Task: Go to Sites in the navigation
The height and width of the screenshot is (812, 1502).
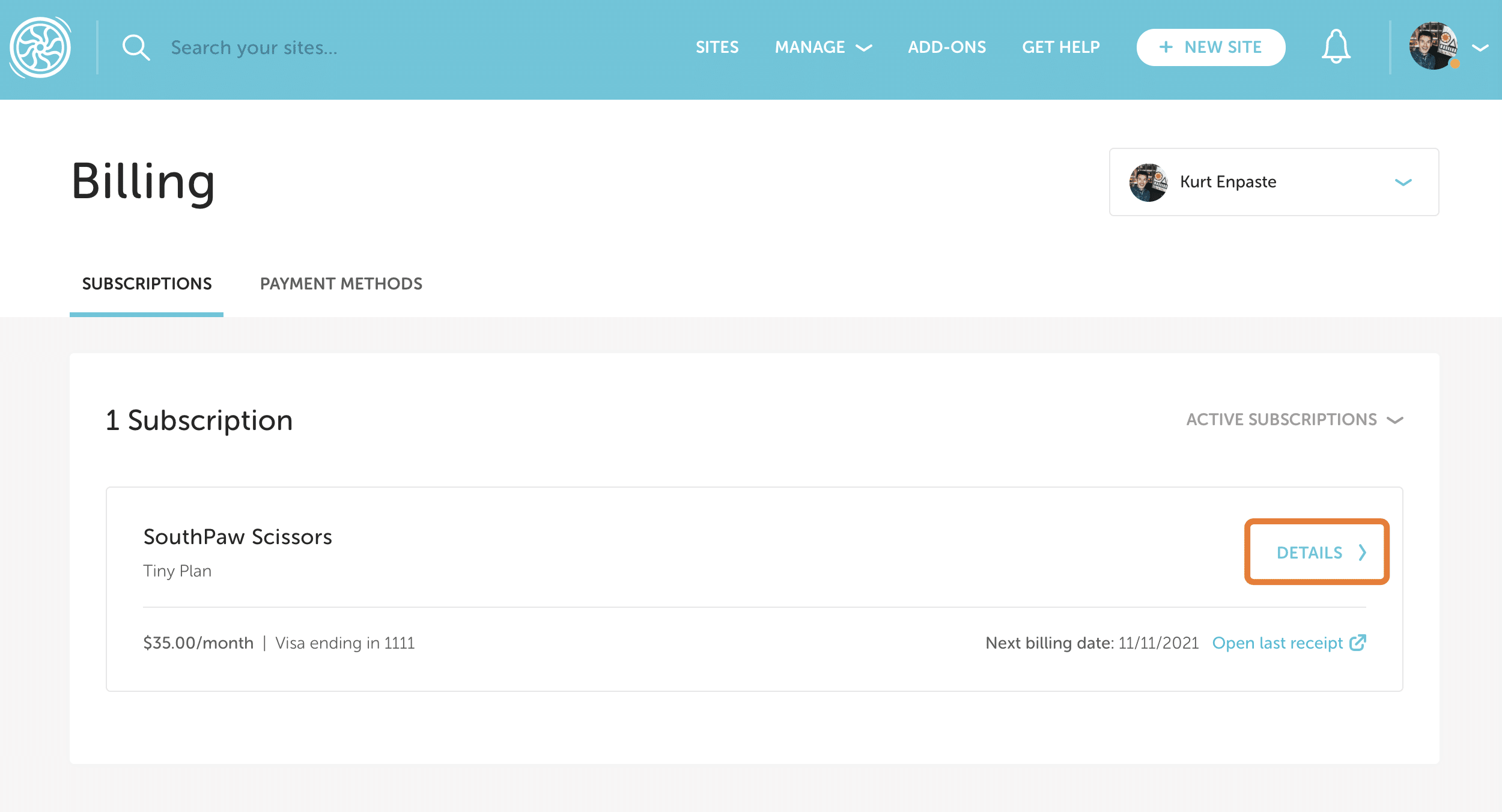Action: (x=717, y=47)
